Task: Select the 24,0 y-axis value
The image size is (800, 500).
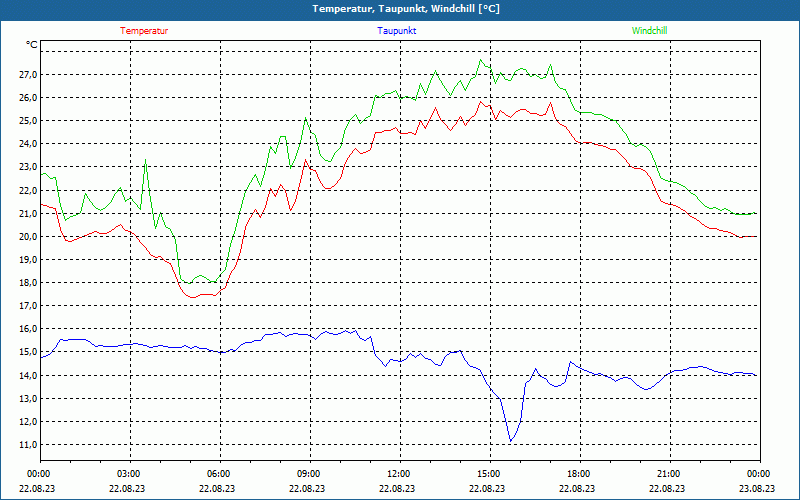Action: pyautogui.click(x=29, y=144)
